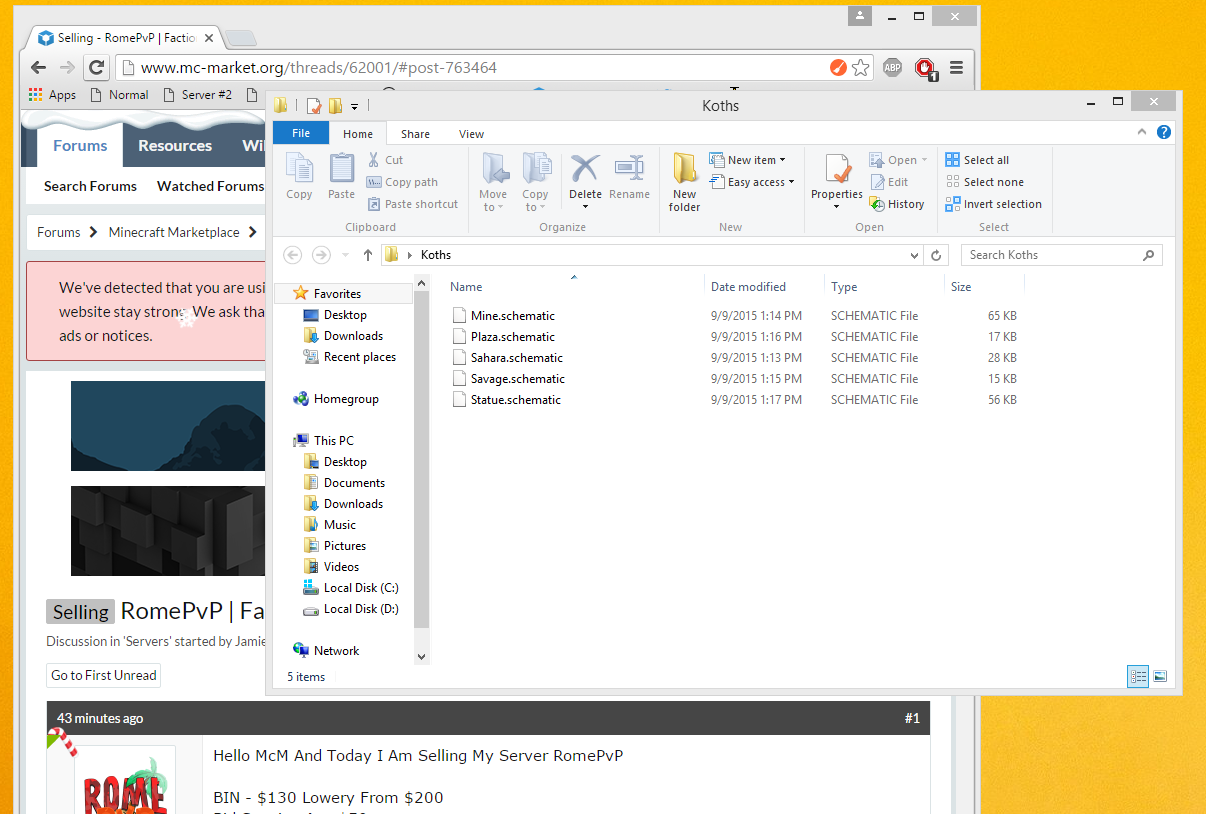This screenshot has width=1206, height=814.
Task: Click Paste shortcut in the ribbon
Action: 412,204
